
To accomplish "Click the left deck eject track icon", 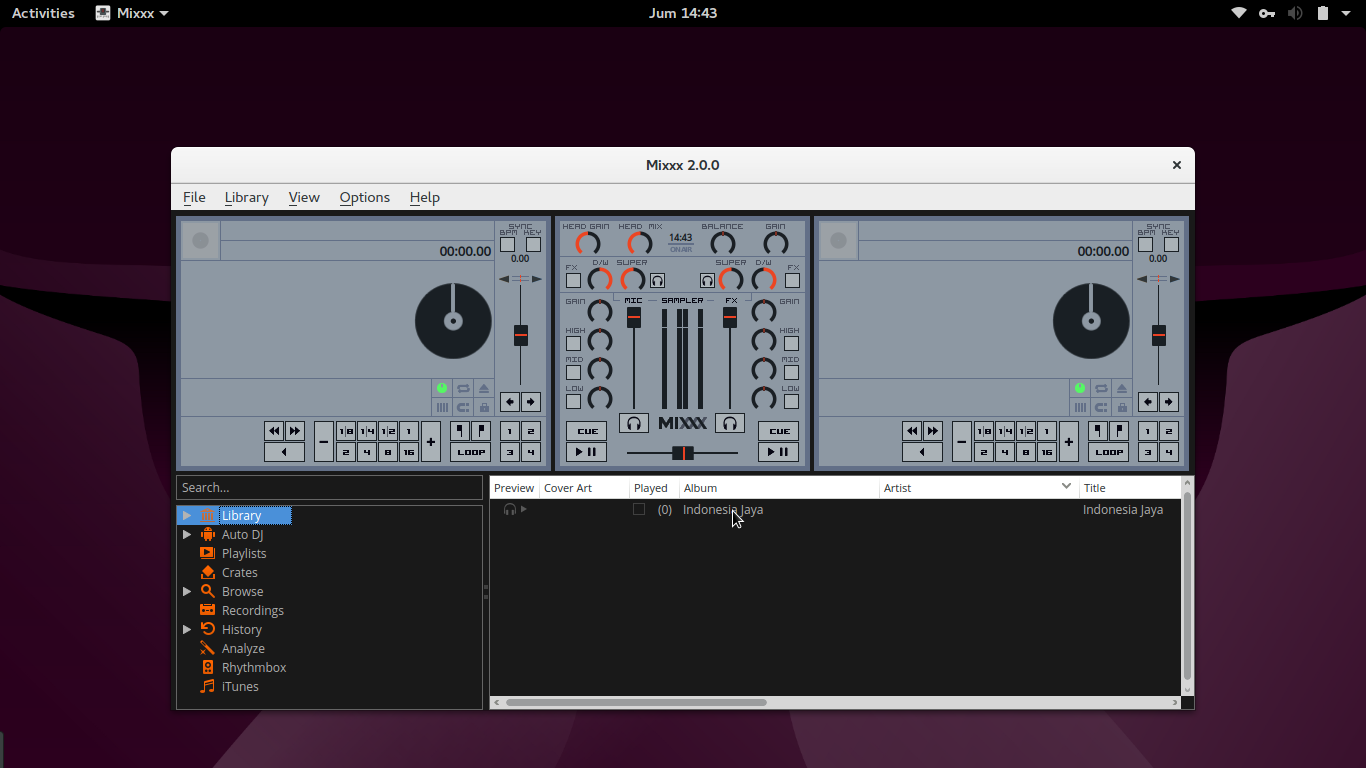I will pyautogui.click(x=484, y=388).
